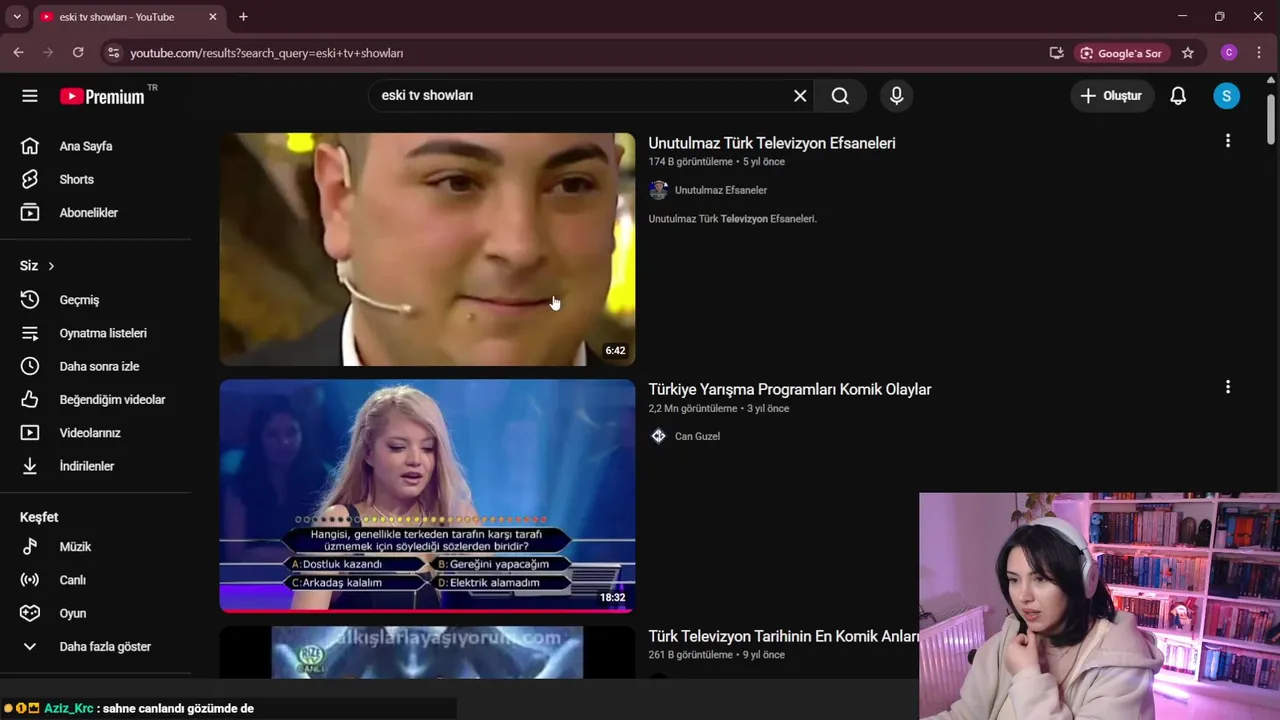Open options menu for Unutulmaz Türk Televizyon video
The width and height of the screenshot is (1280, 720).
tap(1228, 141)
